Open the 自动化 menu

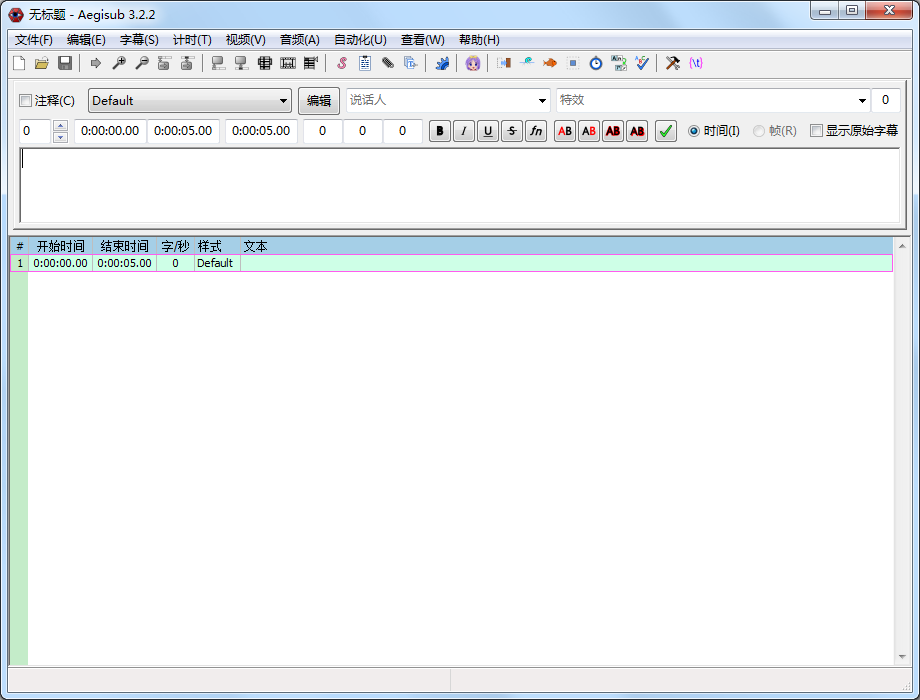(x=360, y=40)
